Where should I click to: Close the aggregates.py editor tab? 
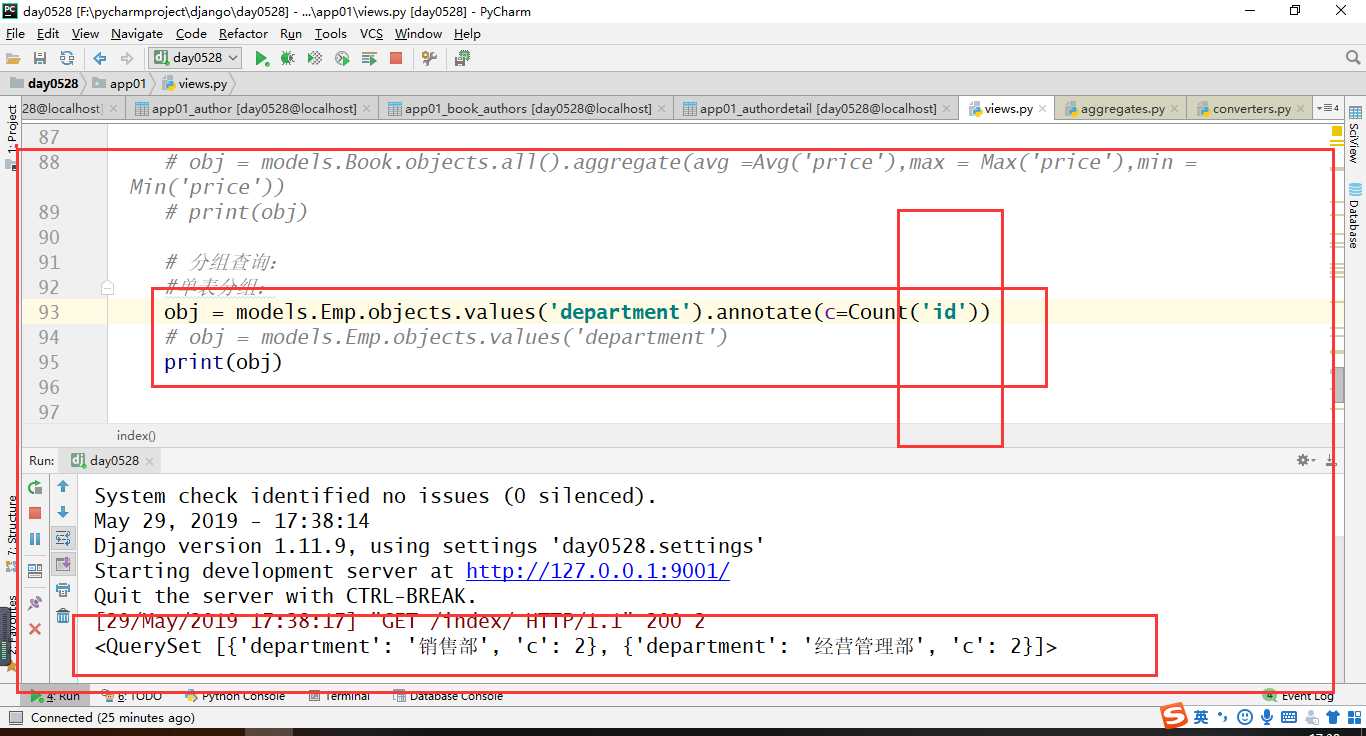(1175, 109)
